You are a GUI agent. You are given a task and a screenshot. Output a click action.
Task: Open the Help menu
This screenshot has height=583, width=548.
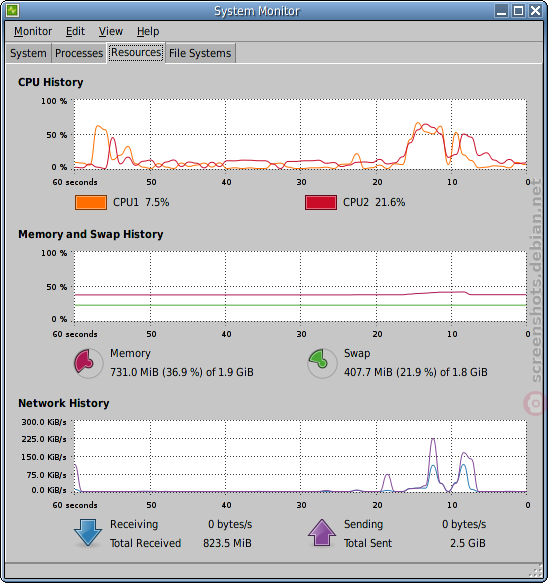(x=148, y=31)
